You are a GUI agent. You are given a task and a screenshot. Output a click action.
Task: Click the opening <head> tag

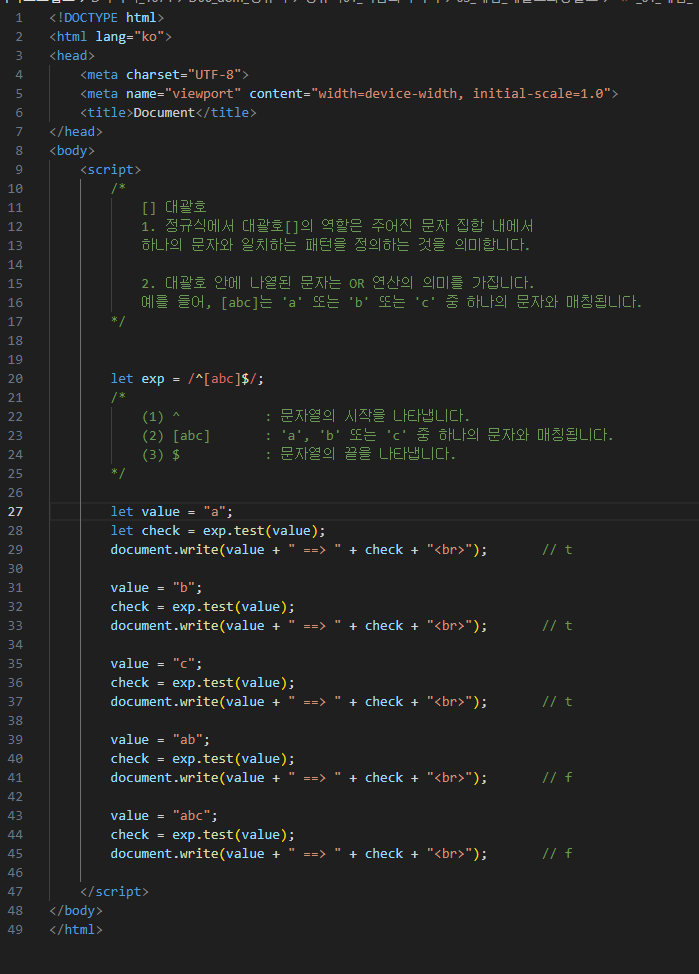coord(72,56)
